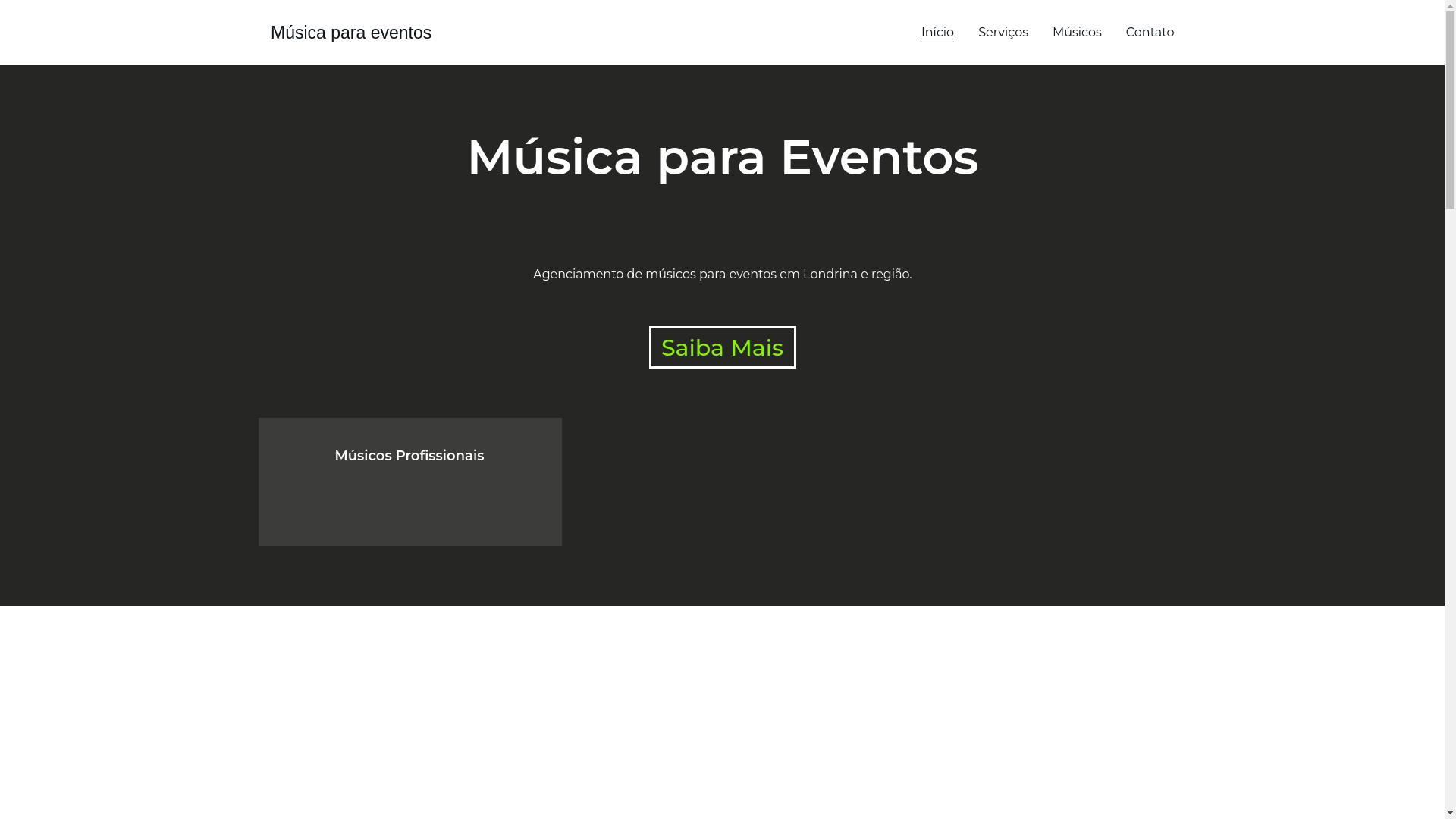Click the Música para eventos site title
Viewport: 1456px width, 819px height.
click(350, 33)
